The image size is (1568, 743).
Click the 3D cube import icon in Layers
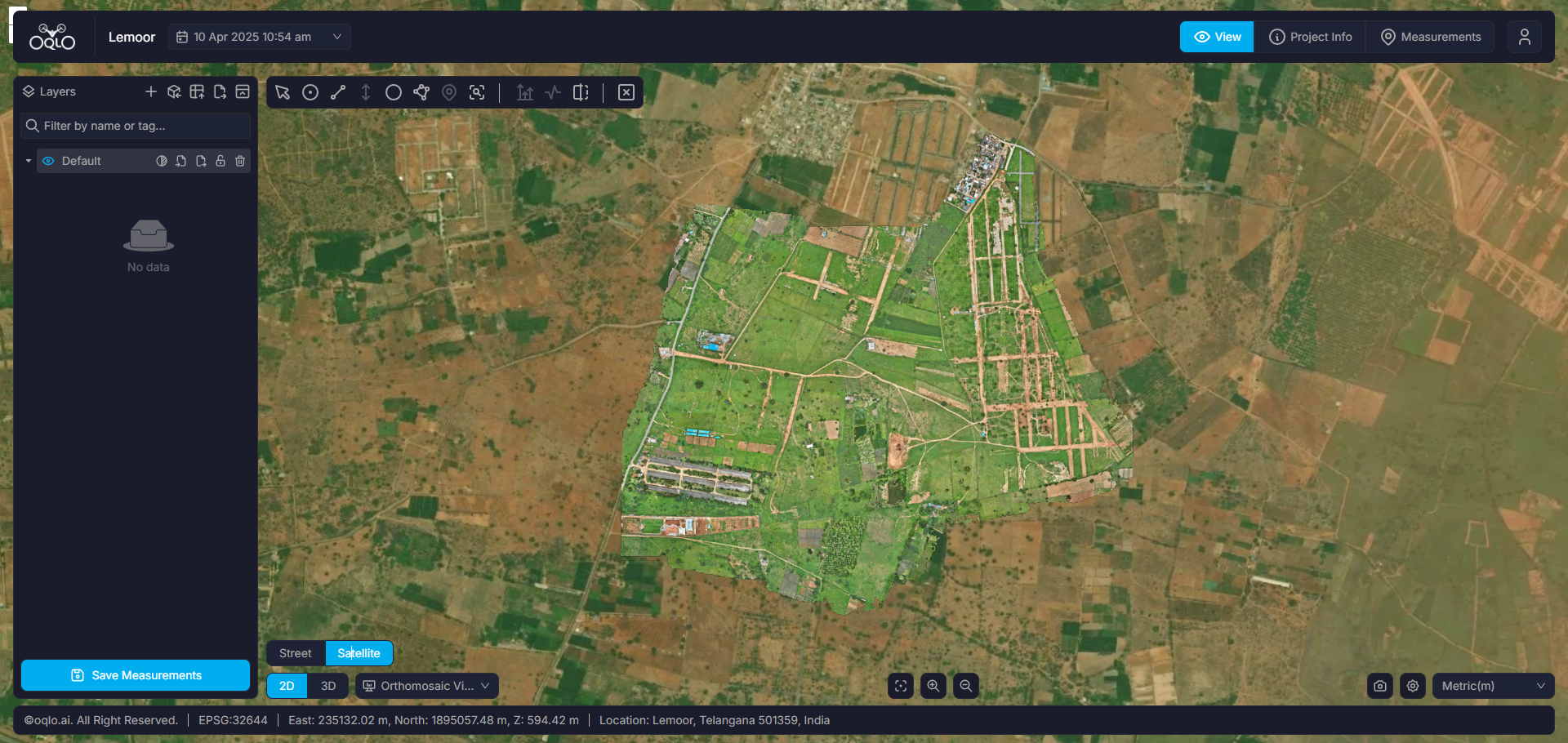(174, 91)
